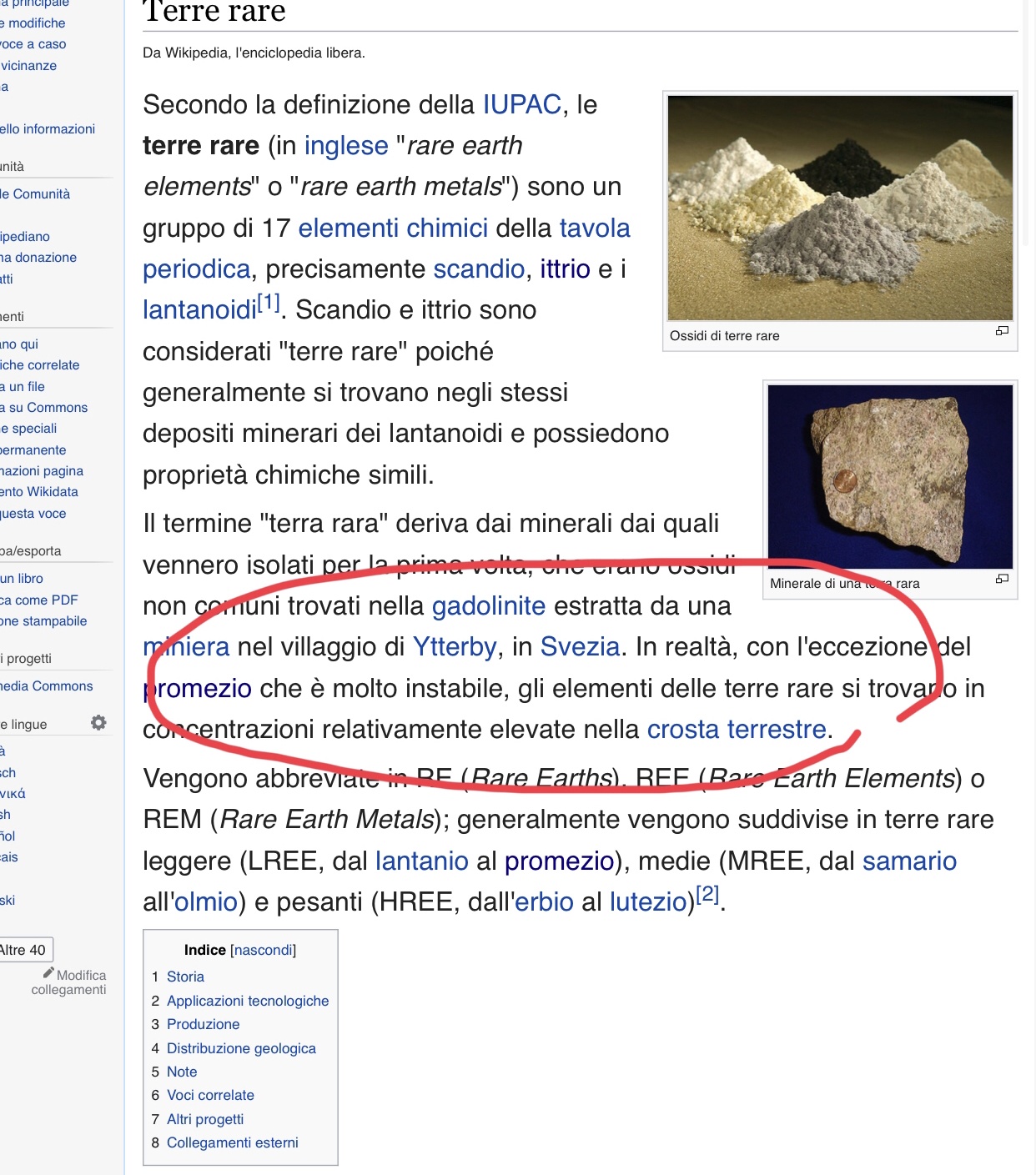Visit the lantanoidi article link
The height and width of the screenshot is (1175, 1036).
199,310
